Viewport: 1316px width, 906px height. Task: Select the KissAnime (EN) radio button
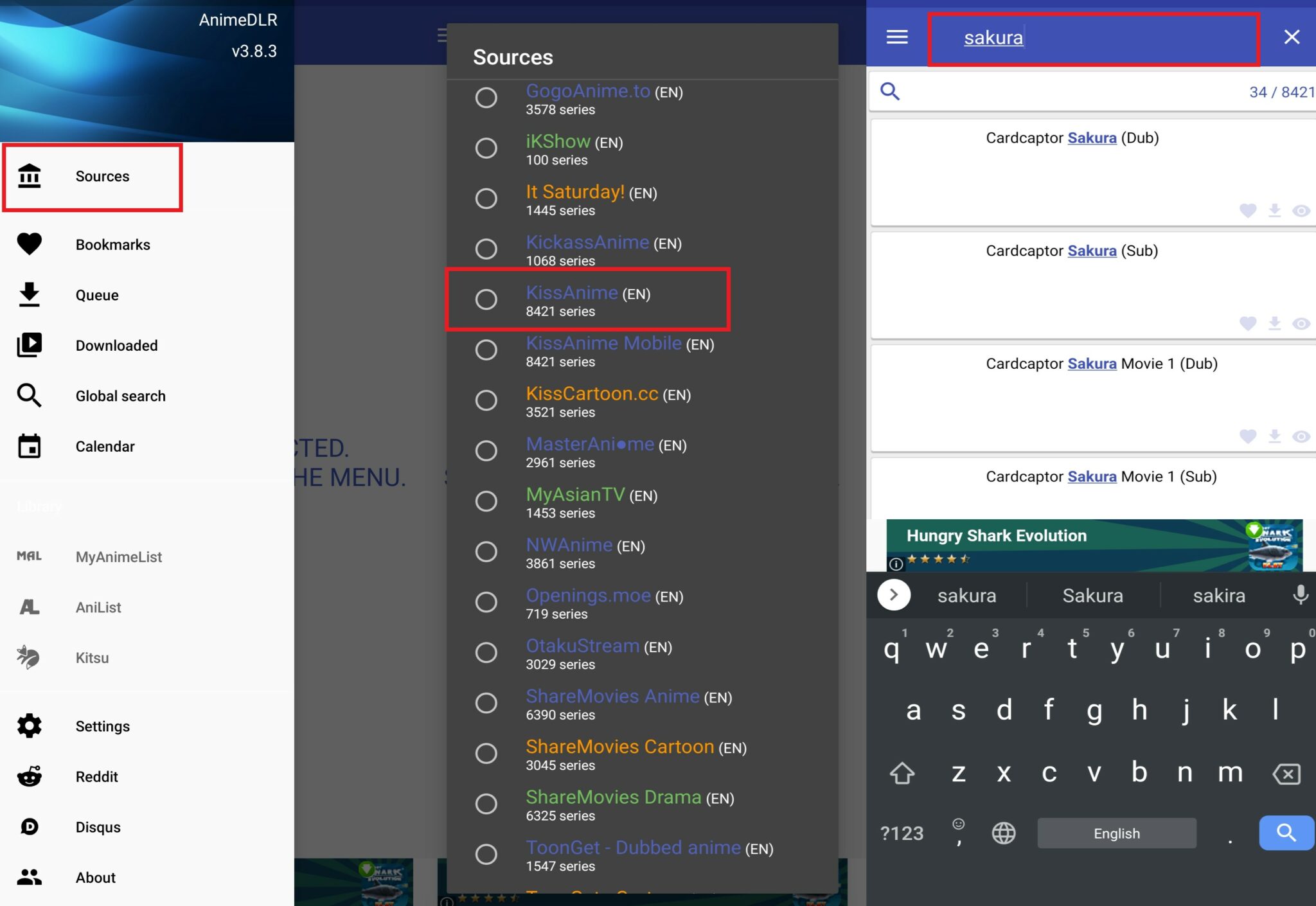click(486, 299)
